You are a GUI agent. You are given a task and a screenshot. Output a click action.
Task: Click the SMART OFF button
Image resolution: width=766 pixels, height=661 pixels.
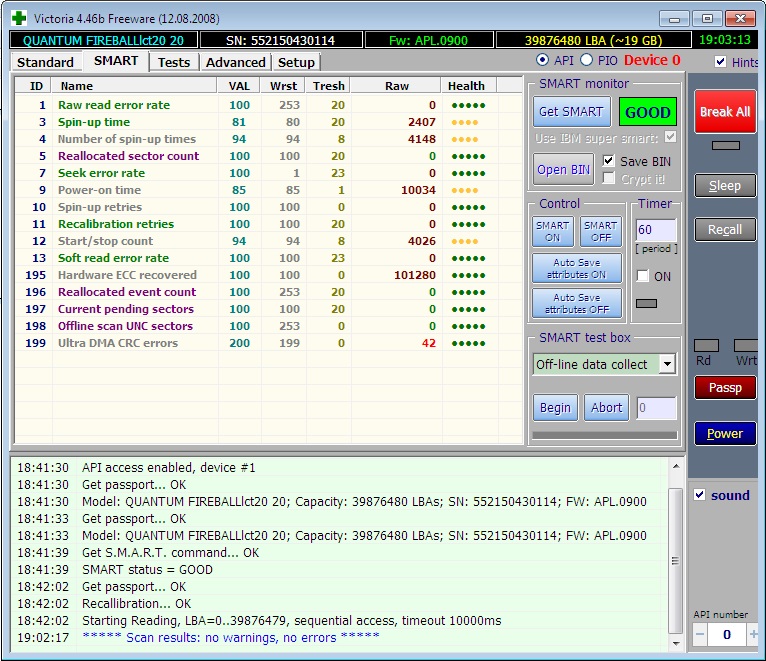[x=601, y=231]
